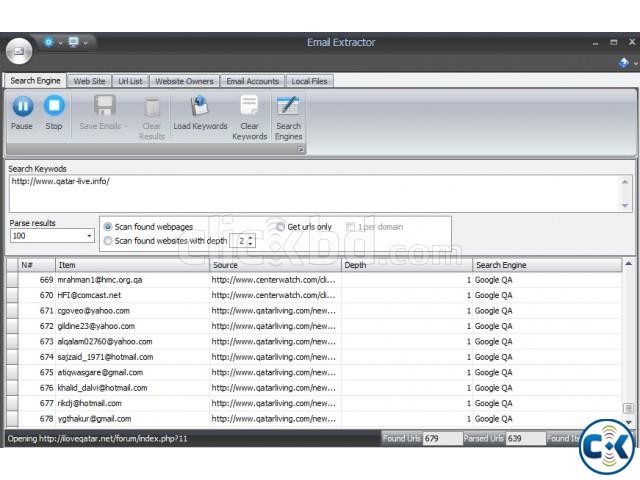Click source URL of row 669
The height and width of the screenshot is (480, 640).
coord(273,280)
